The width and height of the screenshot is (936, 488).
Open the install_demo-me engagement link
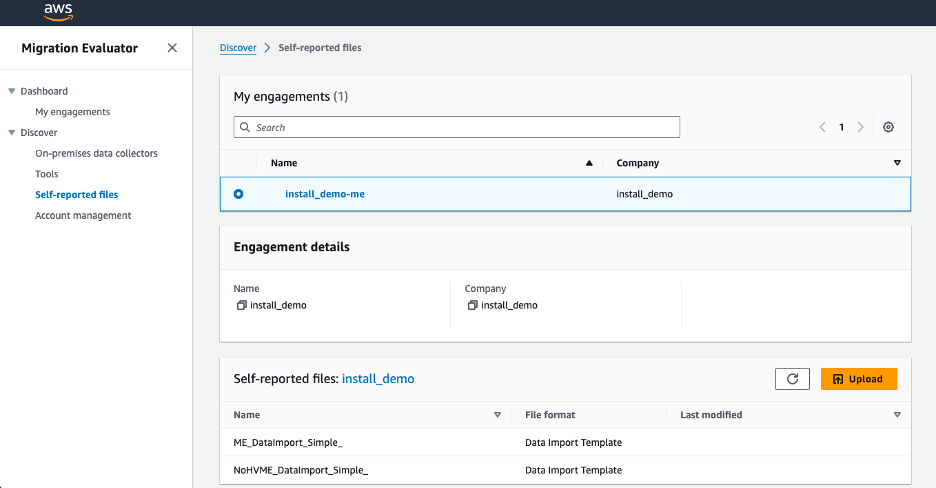(x=325, y=194)
